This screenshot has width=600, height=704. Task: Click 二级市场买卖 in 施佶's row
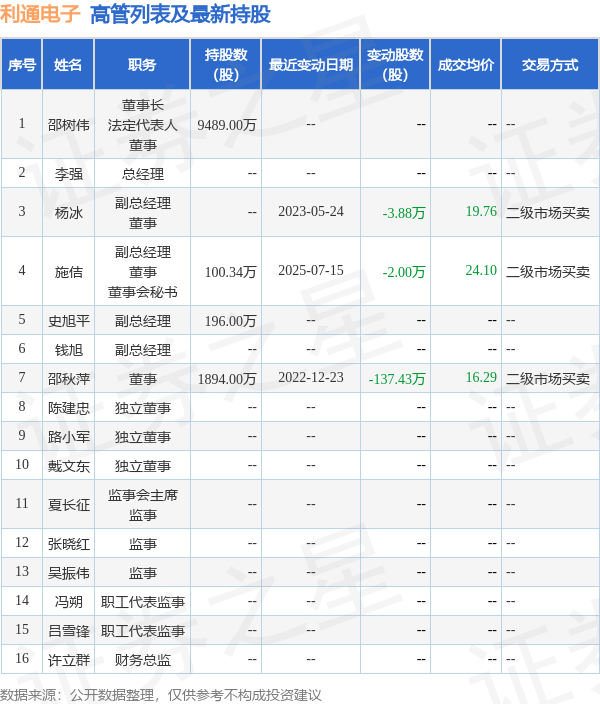[x=548, y=272]
